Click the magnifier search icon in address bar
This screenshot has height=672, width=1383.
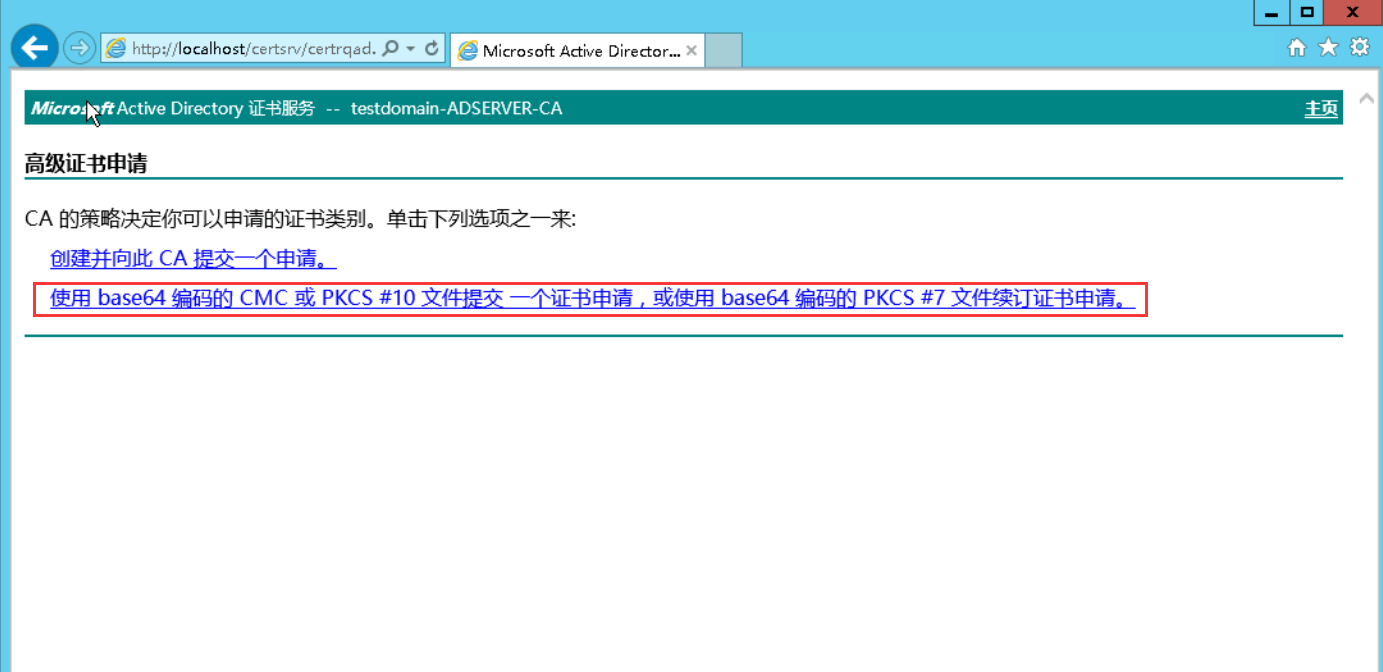[390, 48]
